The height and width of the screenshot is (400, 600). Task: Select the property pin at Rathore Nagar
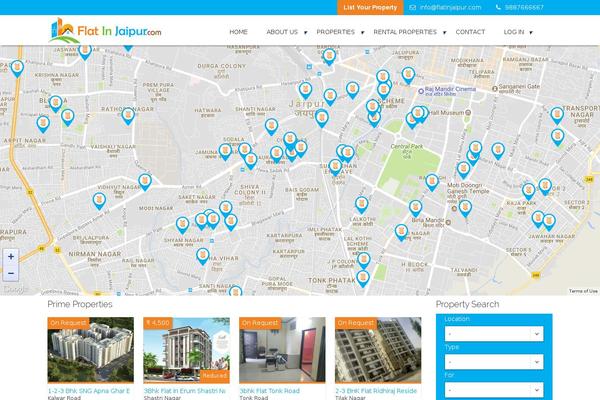click(x=128, y=116)
